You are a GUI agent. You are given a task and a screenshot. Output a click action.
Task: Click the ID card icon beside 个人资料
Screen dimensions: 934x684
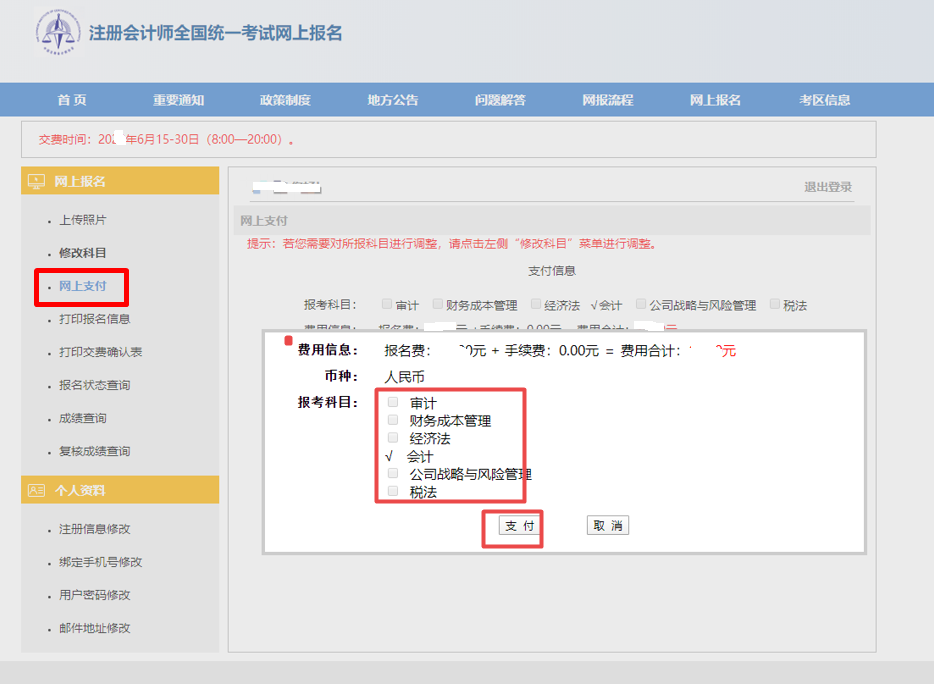[37, 490]
